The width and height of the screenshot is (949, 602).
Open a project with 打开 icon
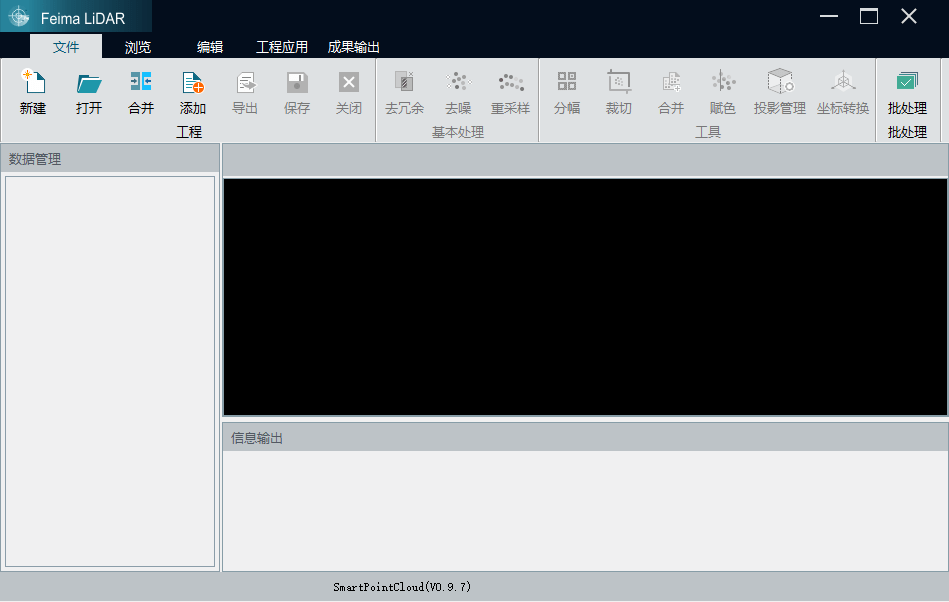point(89,82)
